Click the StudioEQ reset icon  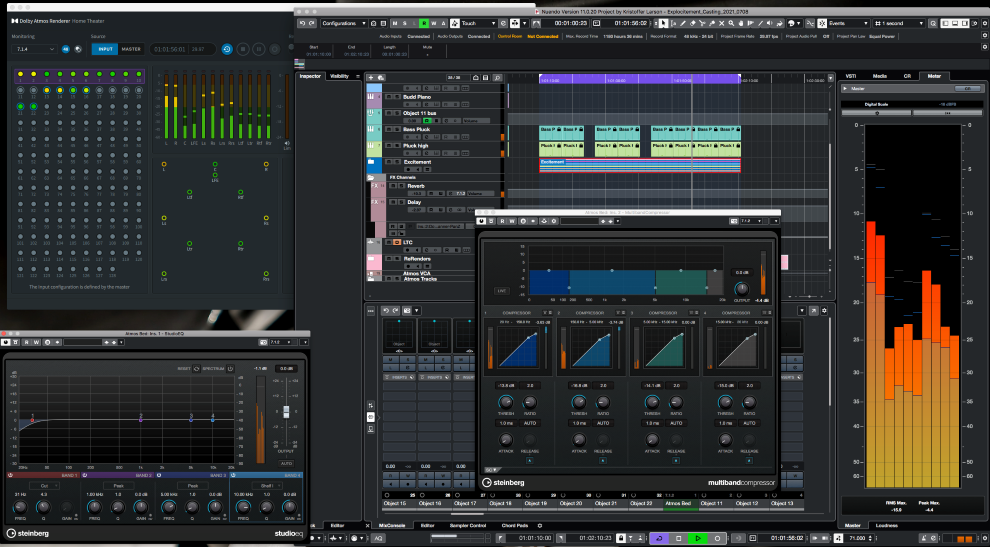pos(196,368)
